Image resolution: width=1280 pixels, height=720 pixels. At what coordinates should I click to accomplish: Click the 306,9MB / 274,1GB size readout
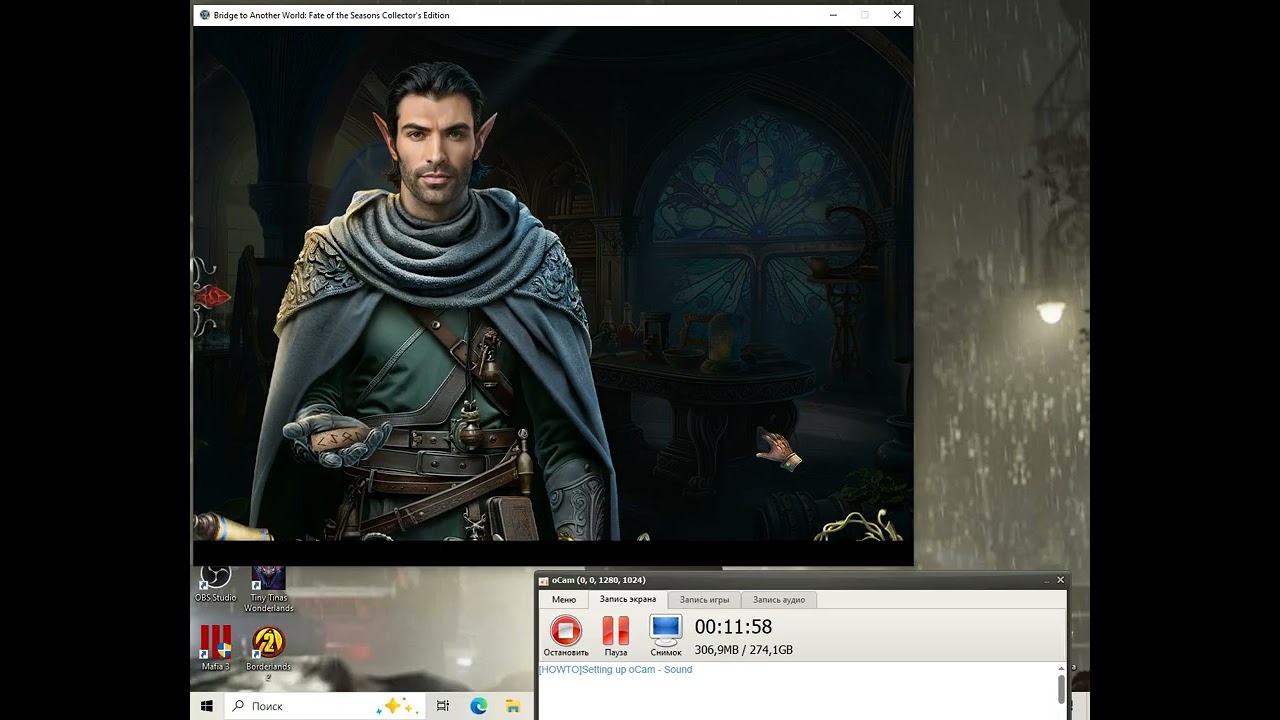[744, 650]
